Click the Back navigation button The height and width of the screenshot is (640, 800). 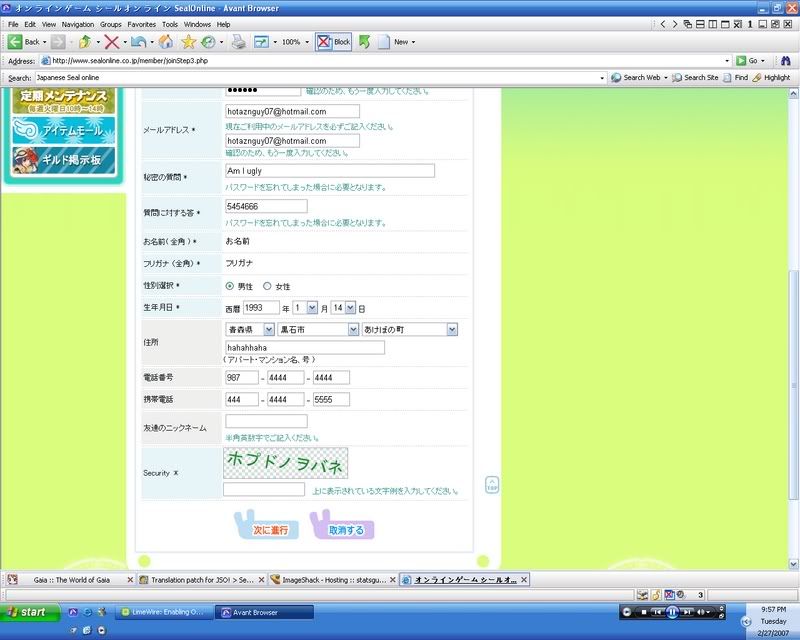coord(24,42)
